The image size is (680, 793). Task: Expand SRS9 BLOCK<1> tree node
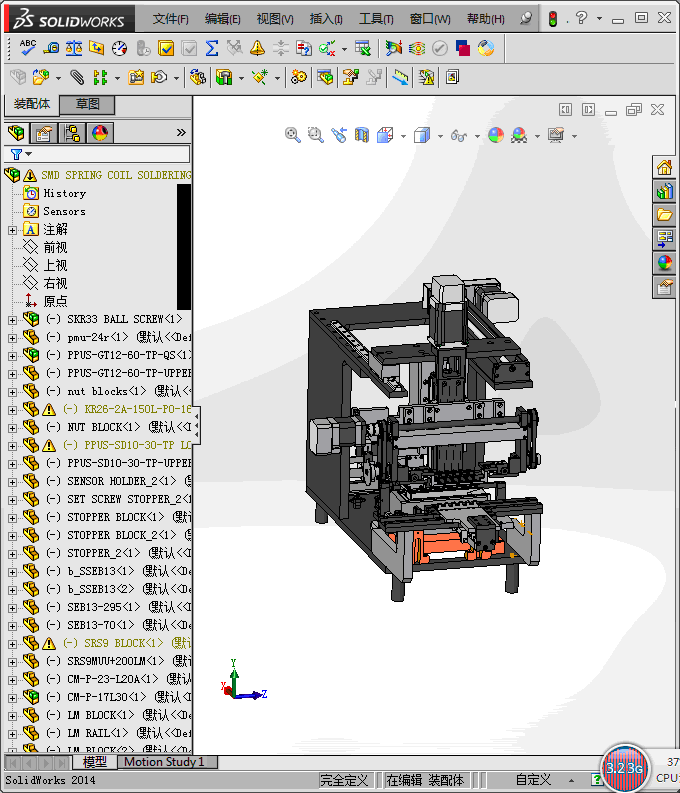(13, 644)
